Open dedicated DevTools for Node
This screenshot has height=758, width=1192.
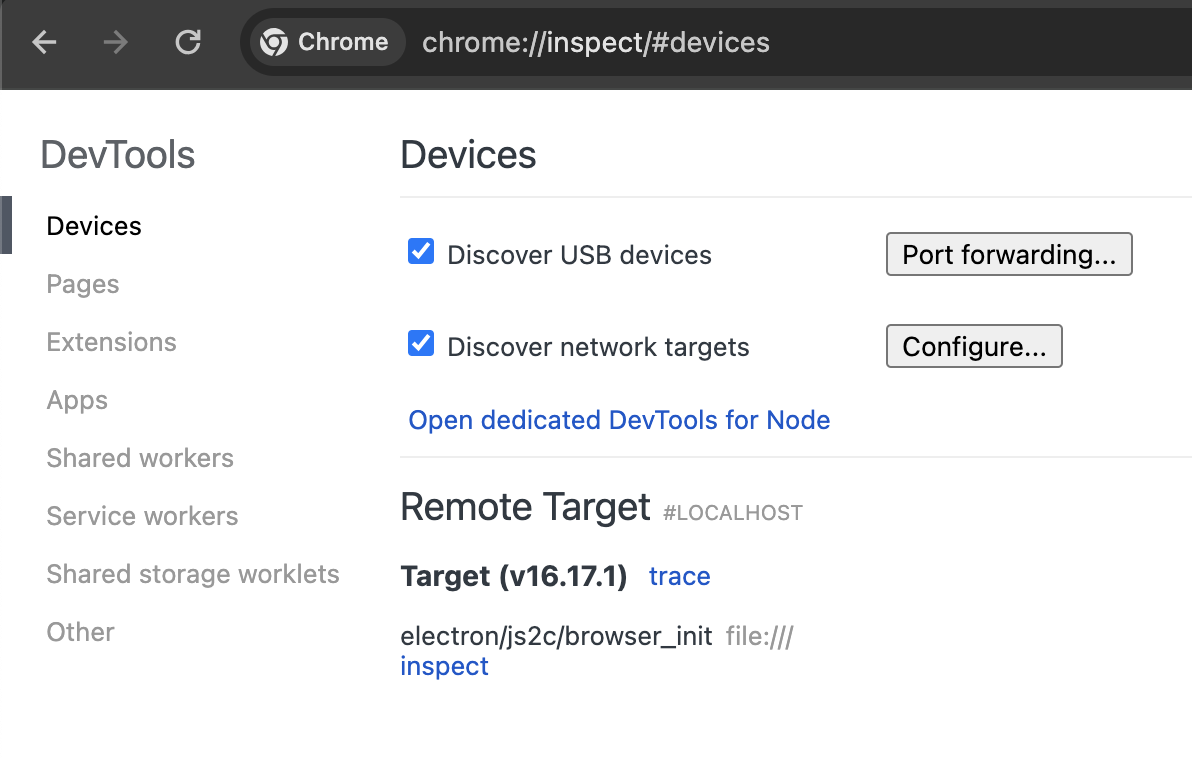pyautogui.click(x=619, y=420)
